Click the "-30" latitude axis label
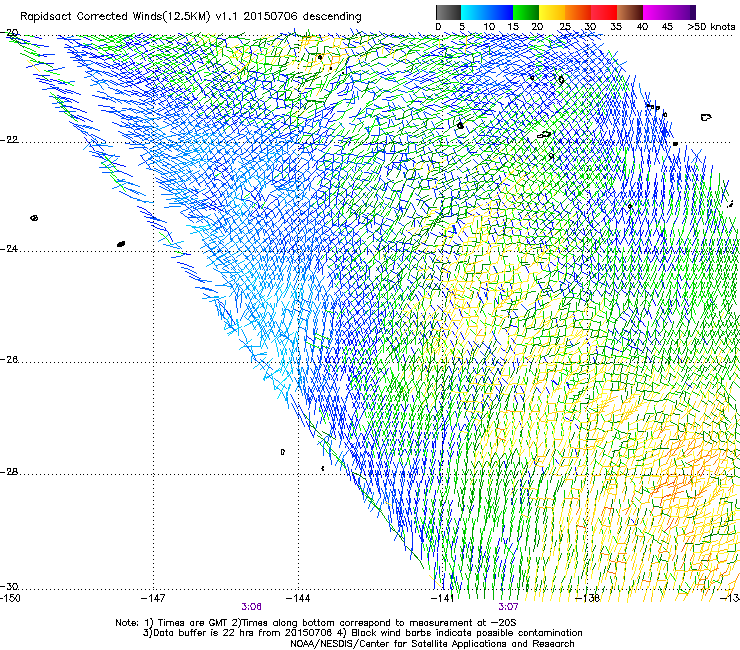The image size is (740, 650). tap(10, 586)
